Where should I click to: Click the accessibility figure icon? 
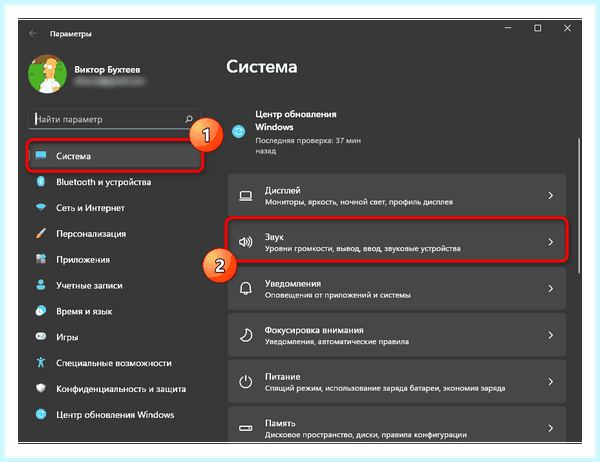click(41, 362)
